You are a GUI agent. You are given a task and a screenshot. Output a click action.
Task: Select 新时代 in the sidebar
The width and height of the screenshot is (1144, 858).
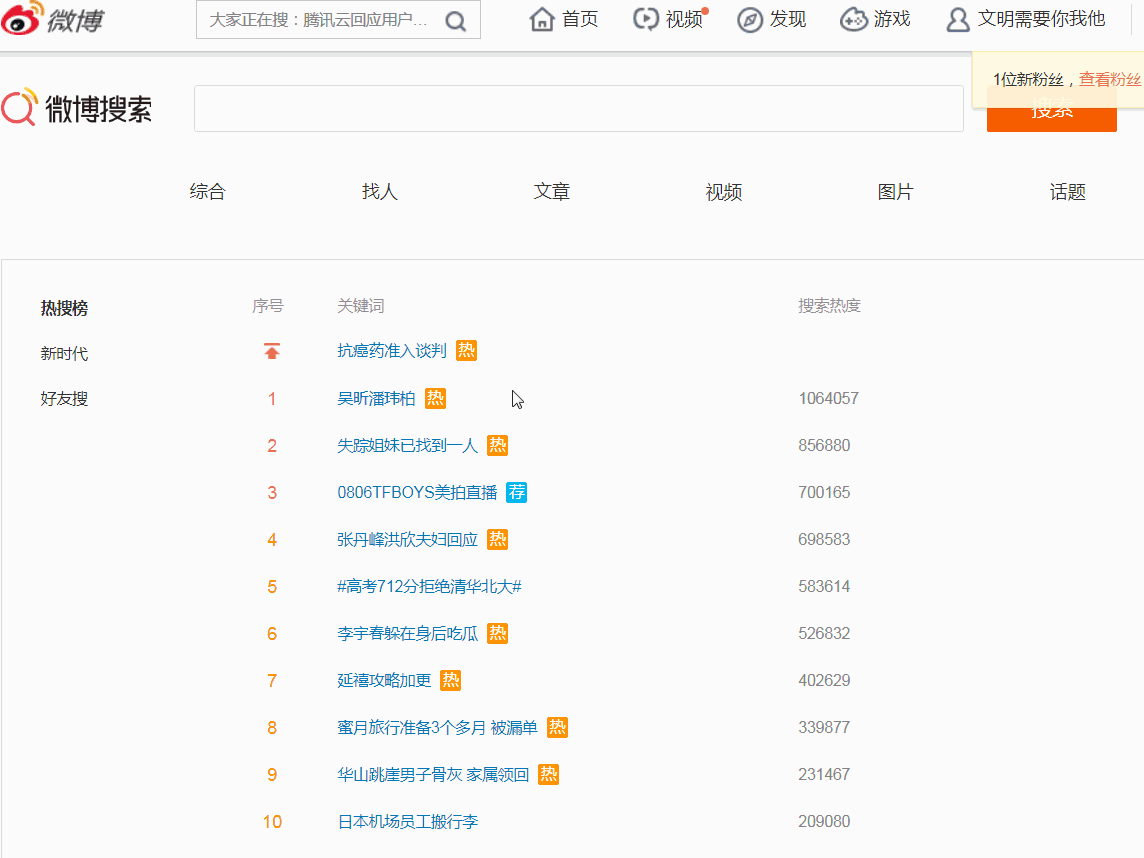[x=64, y=354]
